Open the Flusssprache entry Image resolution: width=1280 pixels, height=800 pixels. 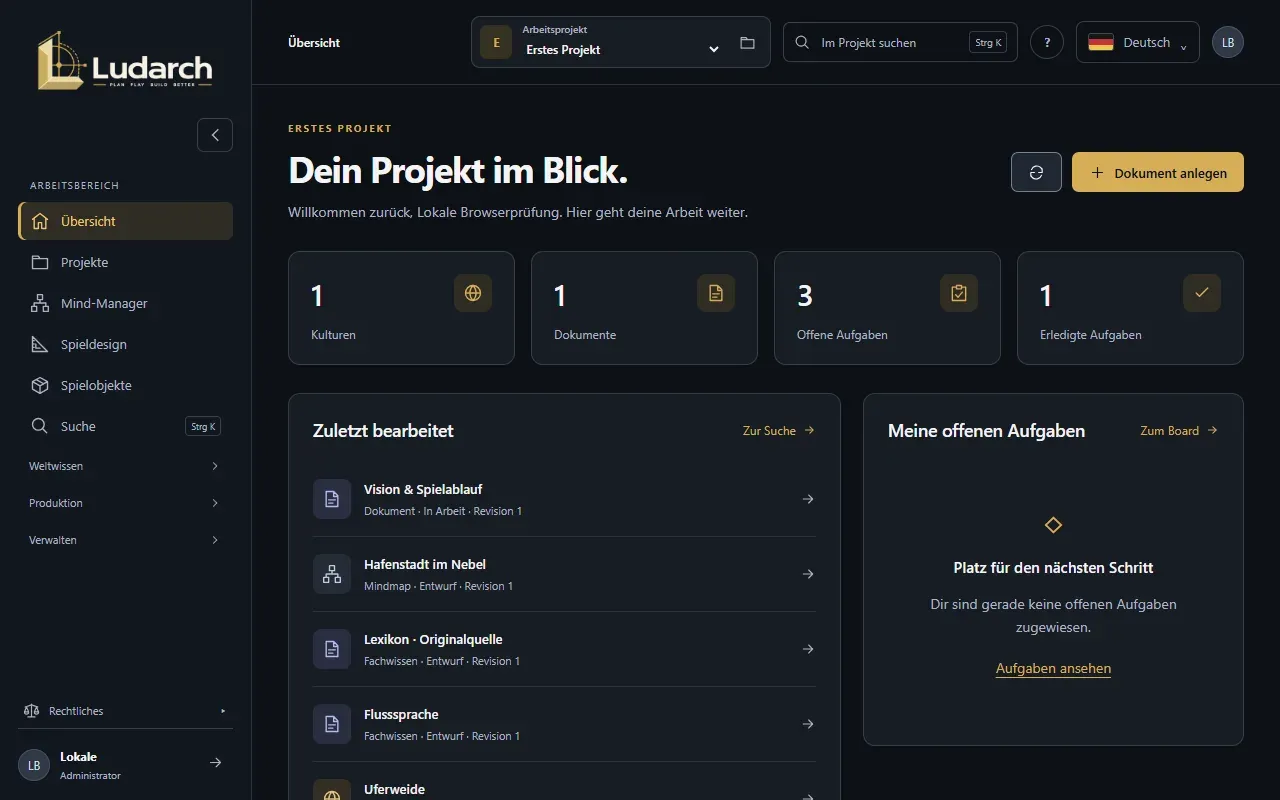click(x=564, y=724)
